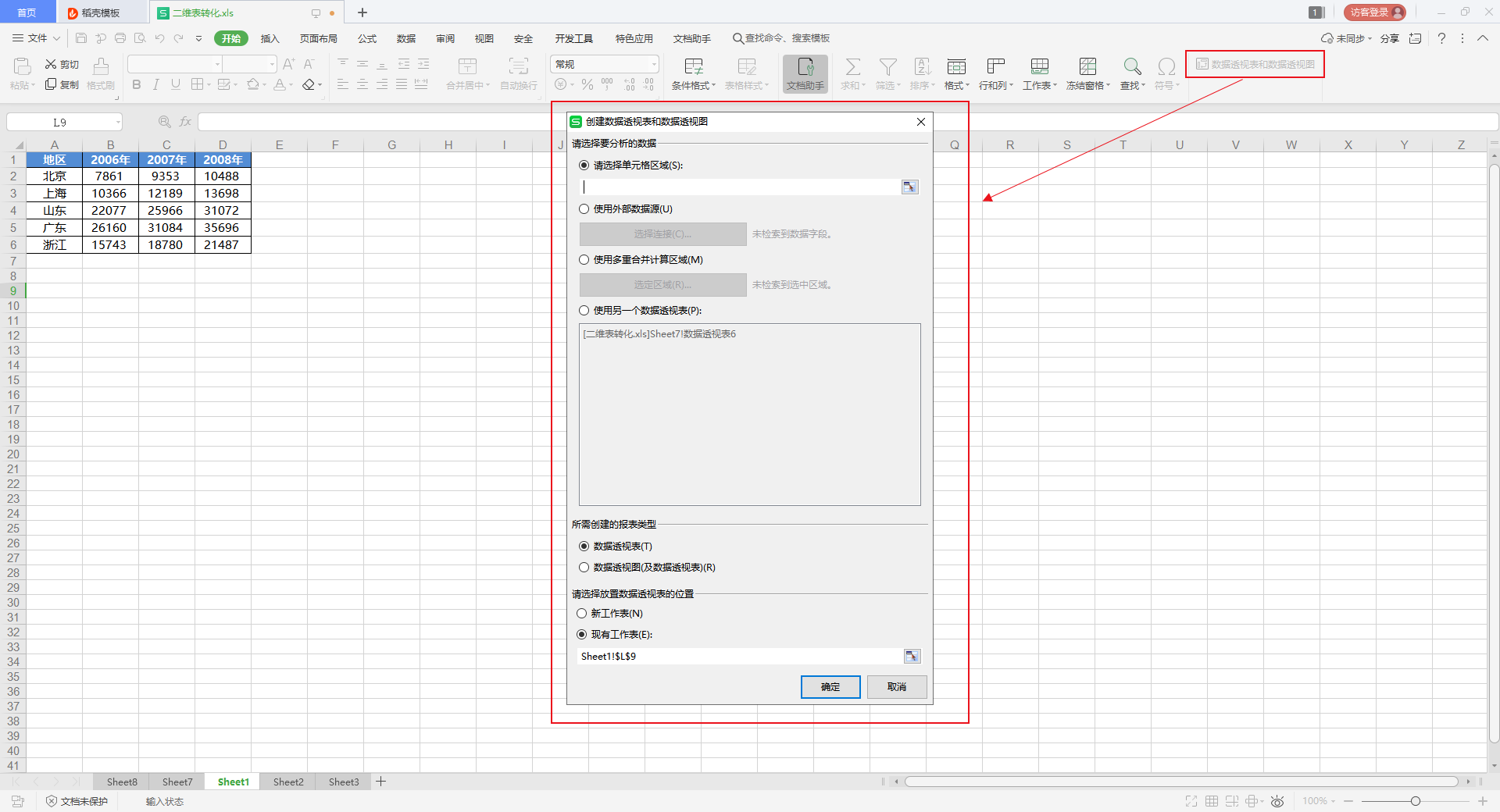
Task: Click the insert function fx icon
Action: pos(185,122)
